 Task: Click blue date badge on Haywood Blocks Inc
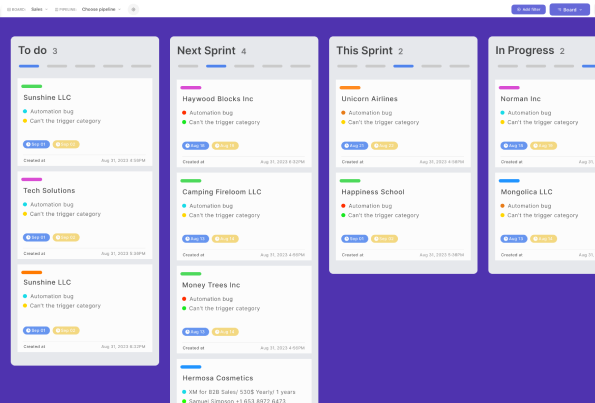click(195, 146)
